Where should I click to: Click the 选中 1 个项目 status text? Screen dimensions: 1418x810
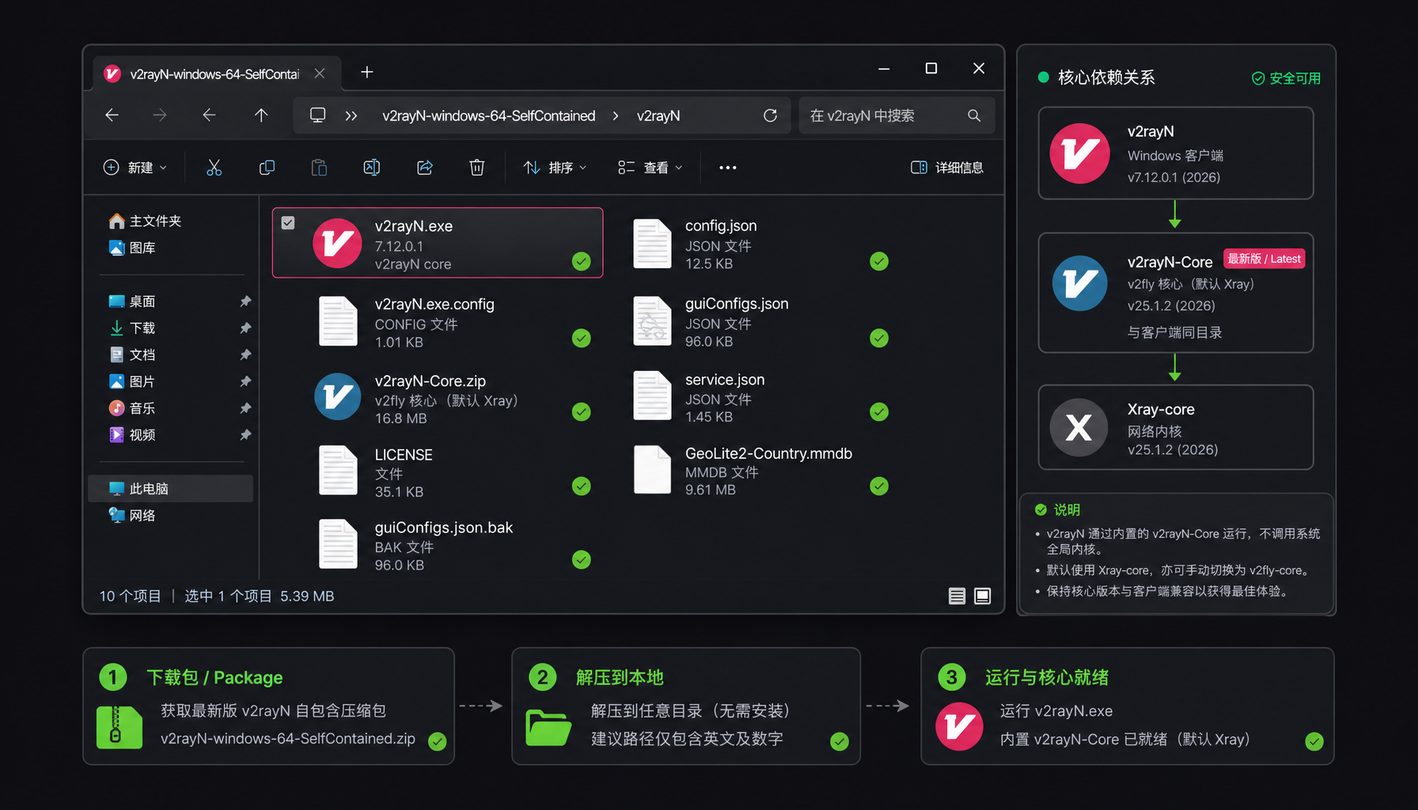point(228,596)
